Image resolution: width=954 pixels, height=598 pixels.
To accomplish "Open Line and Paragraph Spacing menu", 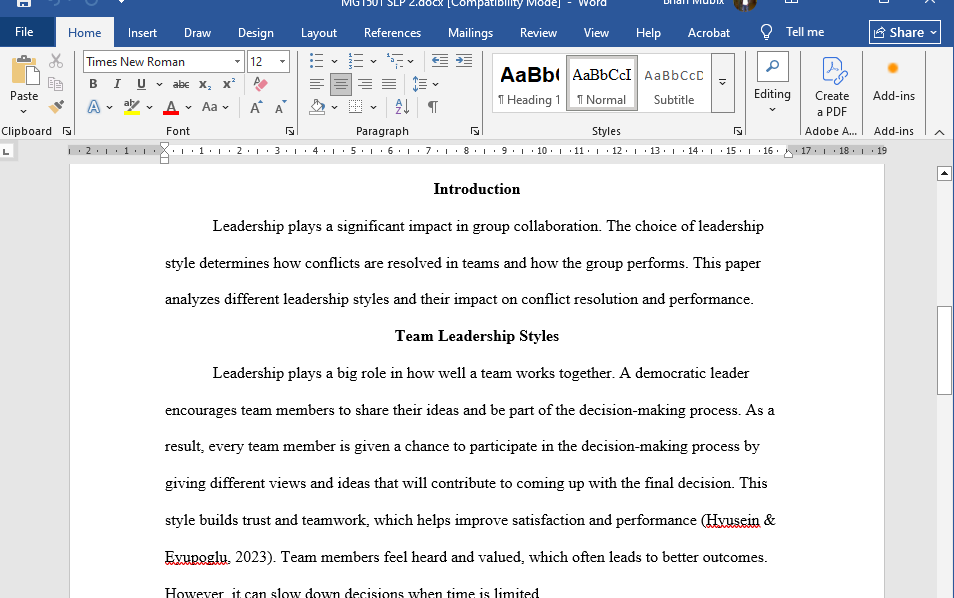I will click(x=425, y=84).
